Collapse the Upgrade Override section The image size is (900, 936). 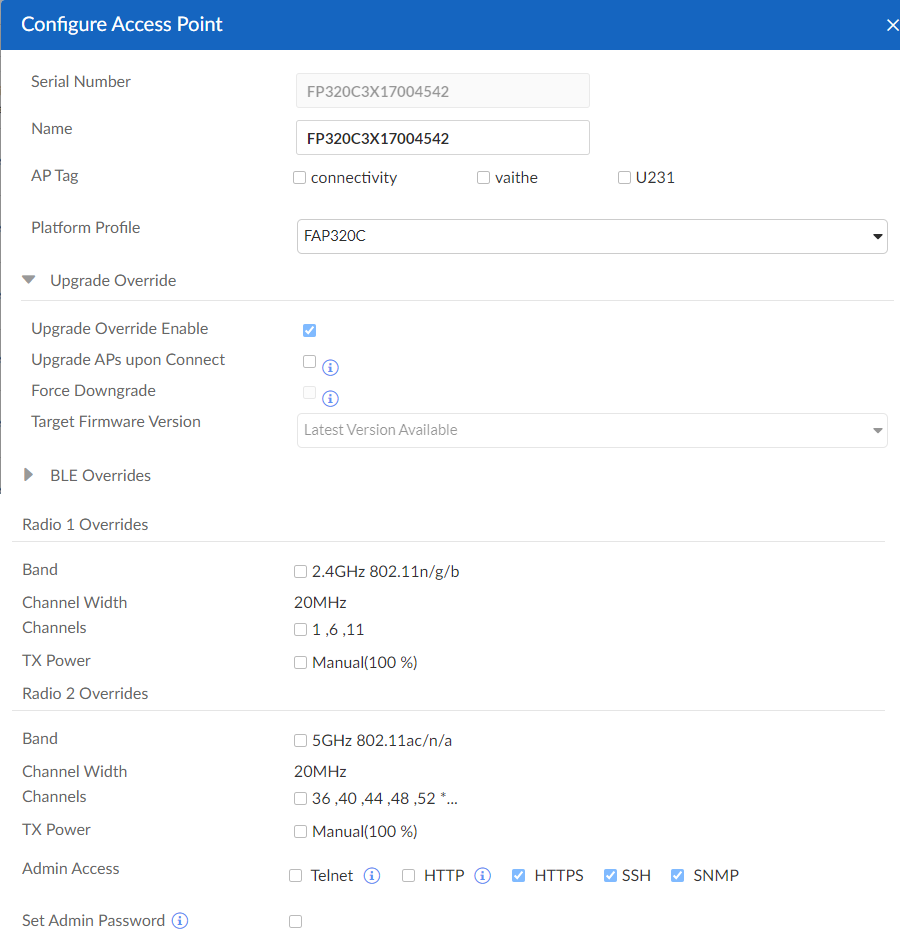28,280
